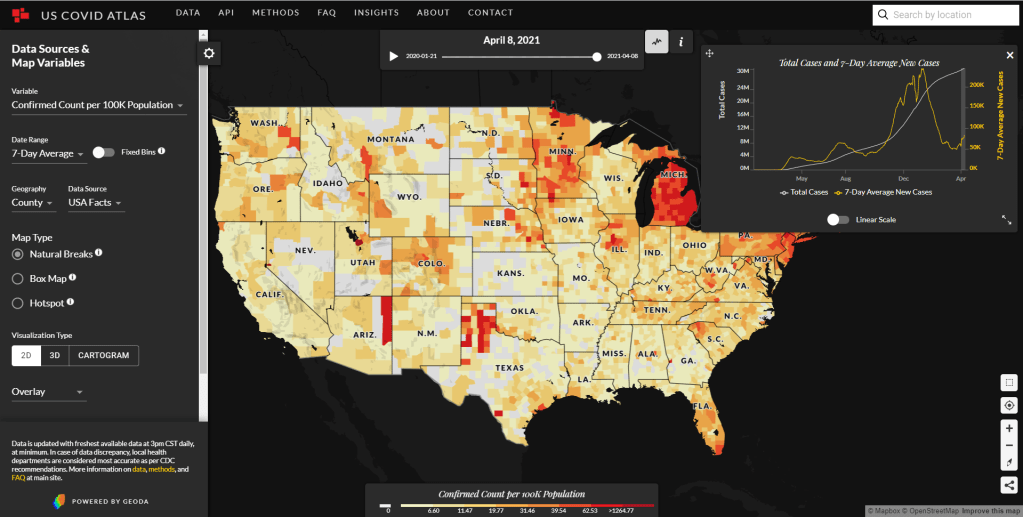This screenshot has height=517, width=1023.
Task: Zoom in on the map
Action: [x=1009, y=427]
